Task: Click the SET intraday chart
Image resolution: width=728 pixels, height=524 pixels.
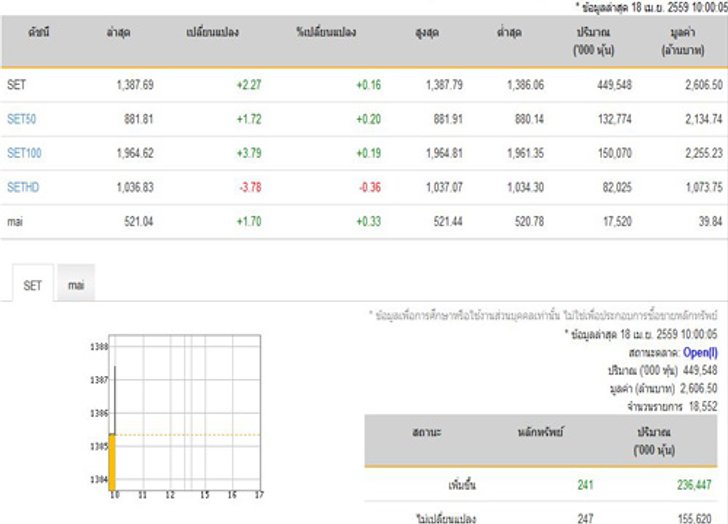Action: pos(185,412)
